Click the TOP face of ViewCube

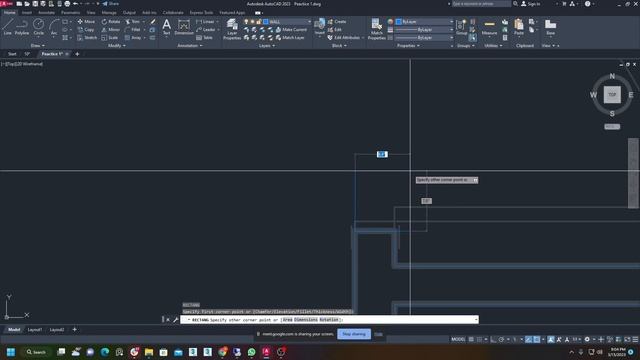[612, 94]
